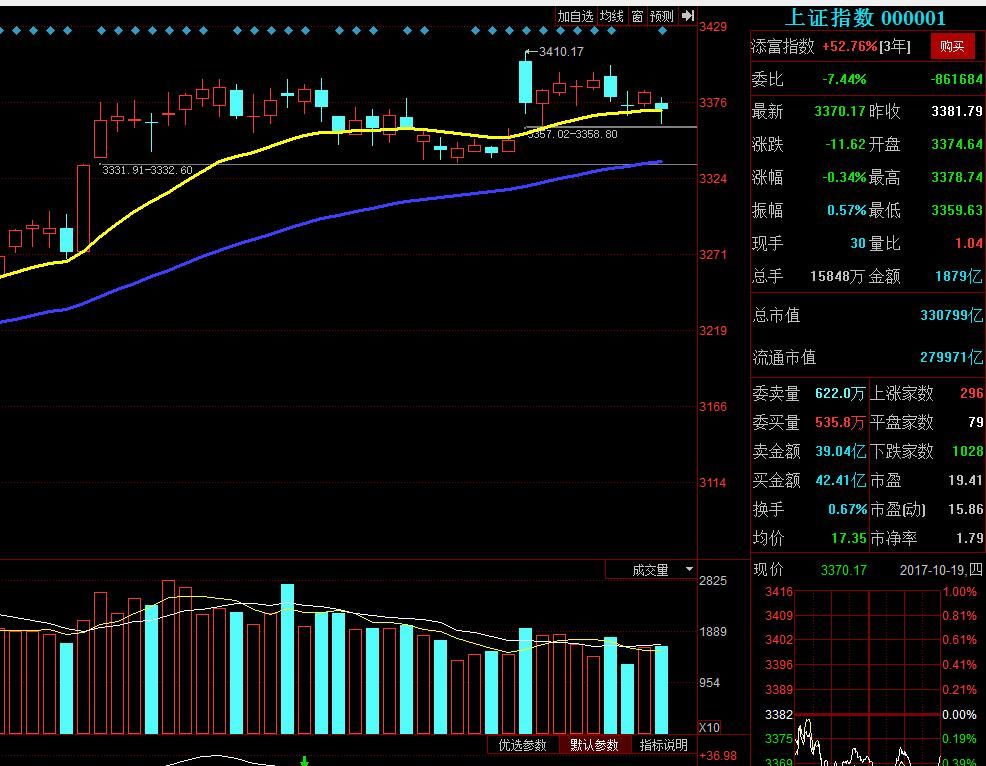Screen dimensions: 986x766
Task: Click the 加自选 add-to-watchlist button
Action: tap(575, 16)
